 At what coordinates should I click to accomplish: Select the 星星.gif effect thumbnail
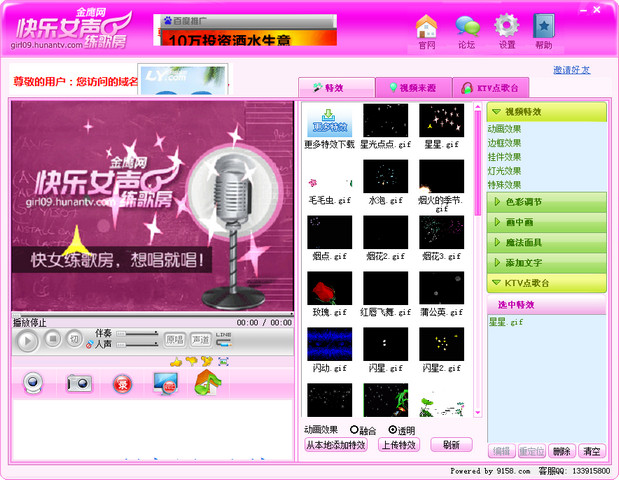point(441,120)
